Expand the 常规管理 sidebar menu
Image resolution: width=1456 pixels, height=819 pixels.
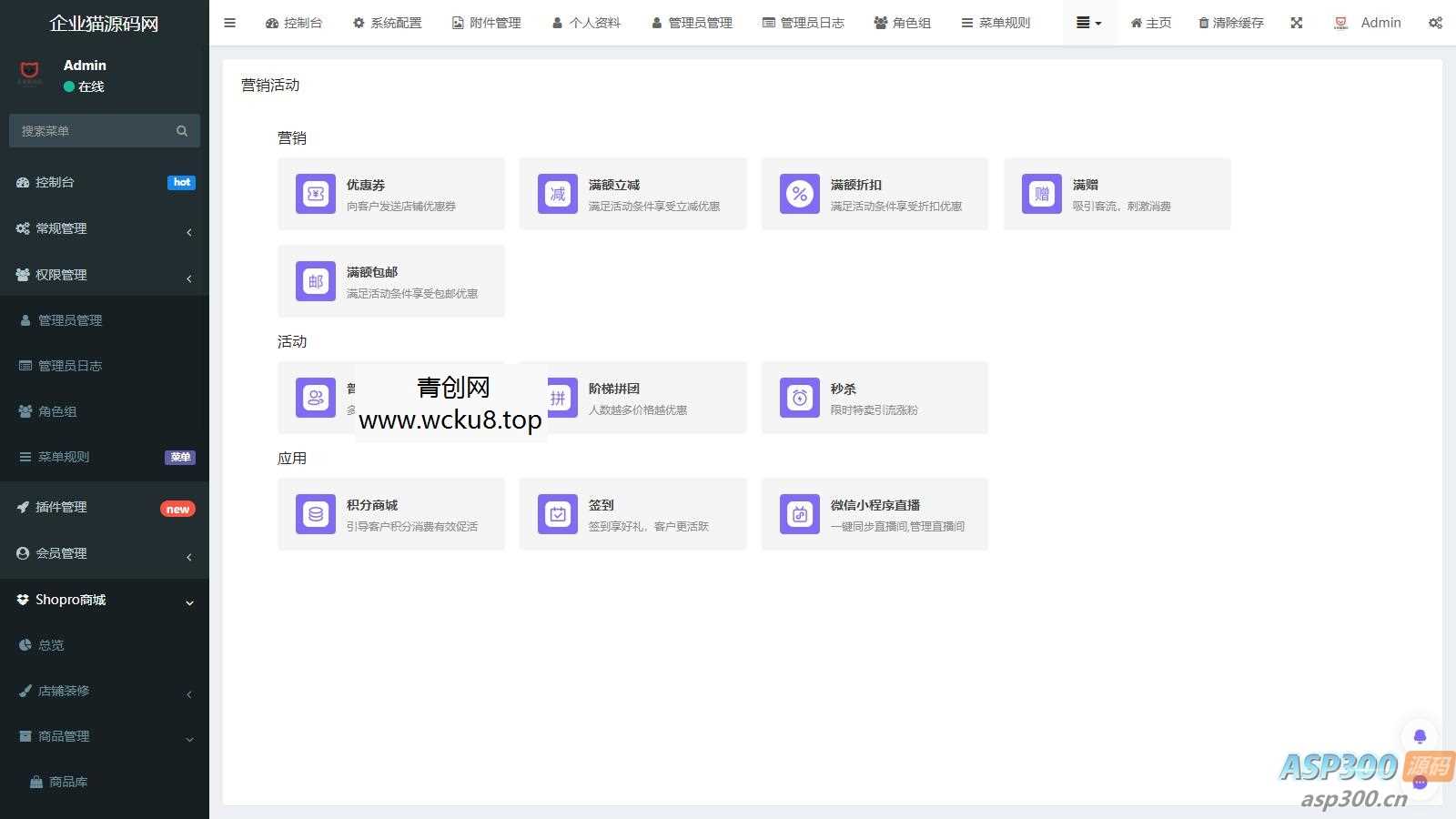(x=104, y=228)
